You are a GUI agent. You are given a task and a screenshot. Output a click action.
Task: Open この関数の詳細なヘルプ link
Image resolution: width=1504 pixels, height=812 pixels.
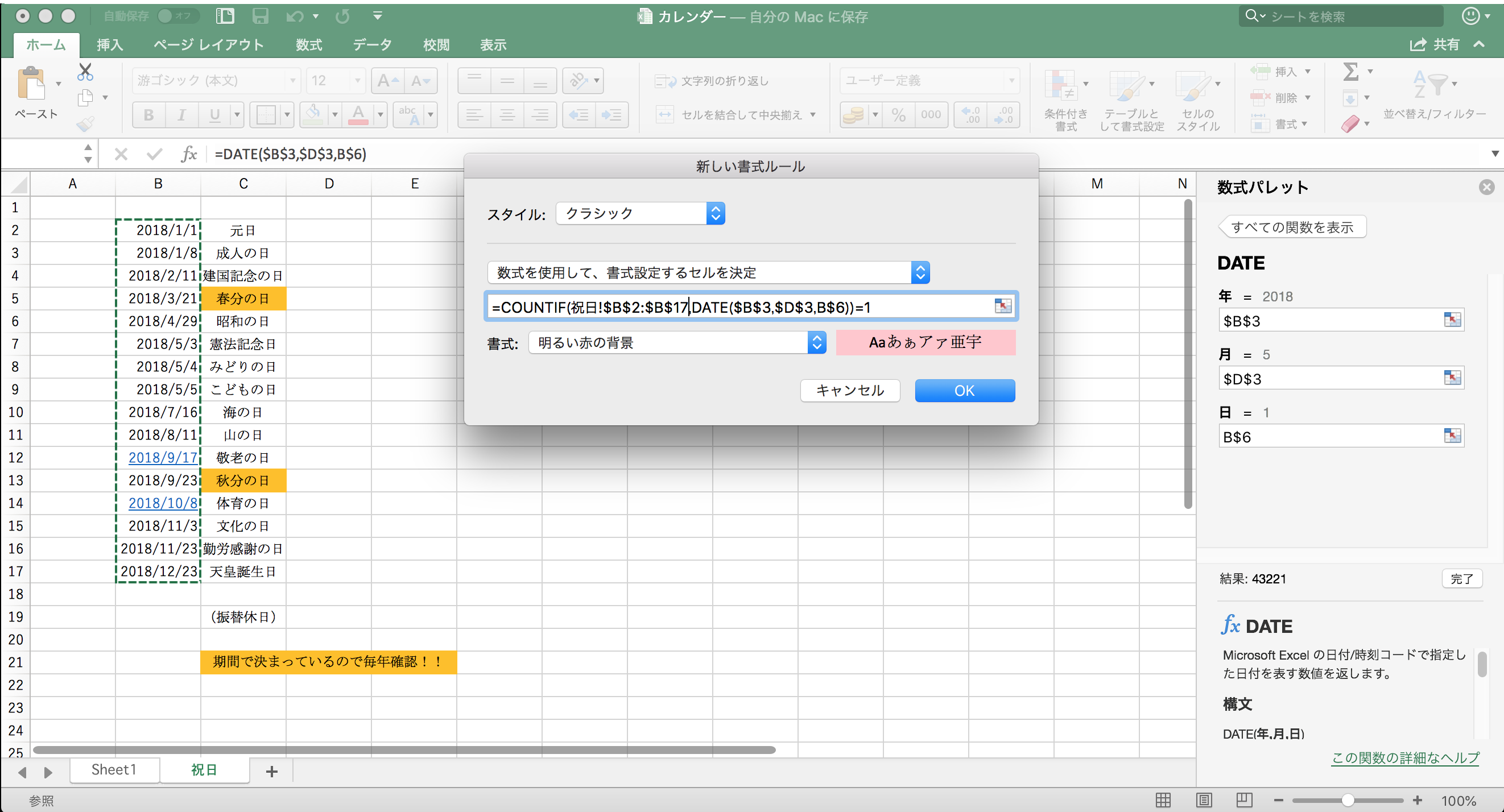(1404, 759)
